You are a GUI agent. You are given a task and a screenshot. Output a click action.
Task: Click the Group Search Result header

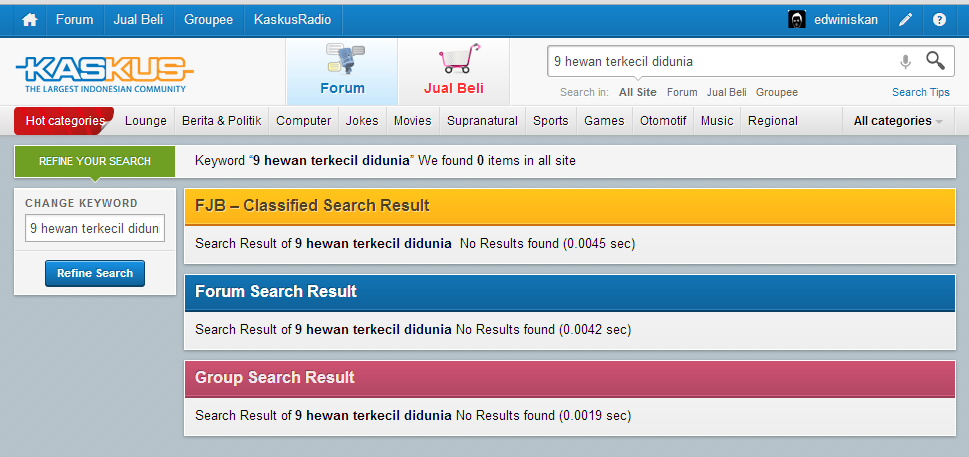pyautogui.click(x=569, y=377)
